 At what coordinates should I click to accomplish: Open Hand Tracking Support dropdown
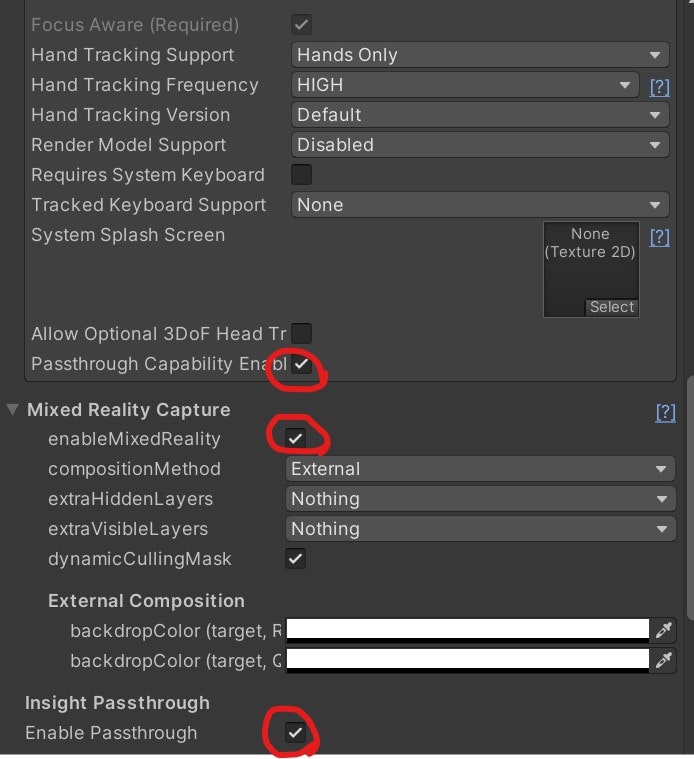coord(480,55)
